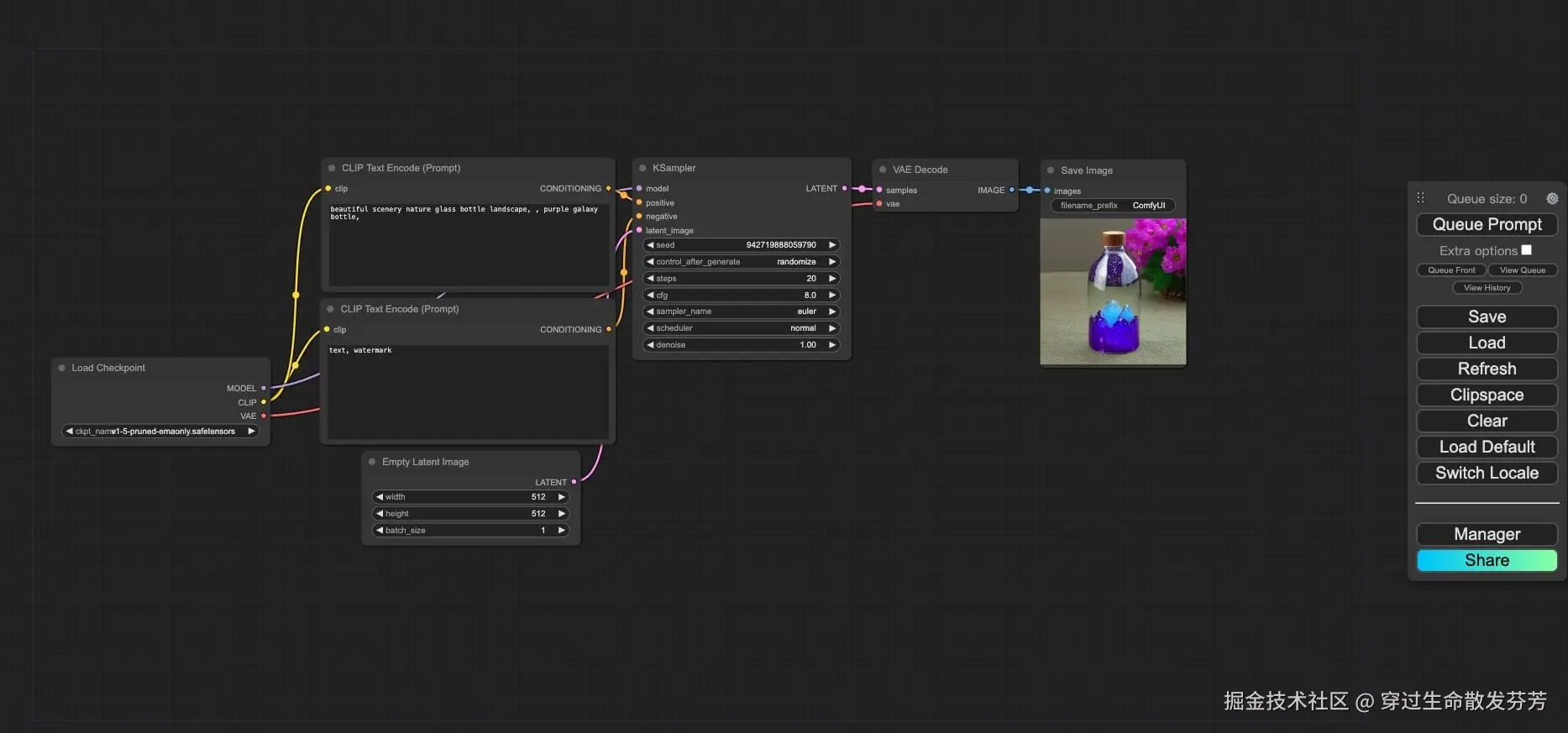Click the KSampler model input socket
The height and width of the screenshot is (733, 1568).
[x=639, y=188]
